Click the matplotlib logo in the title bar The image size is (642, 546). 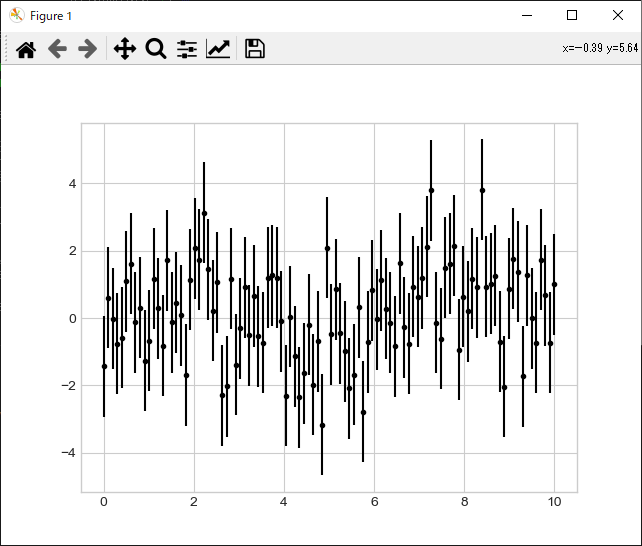[17, 16]
